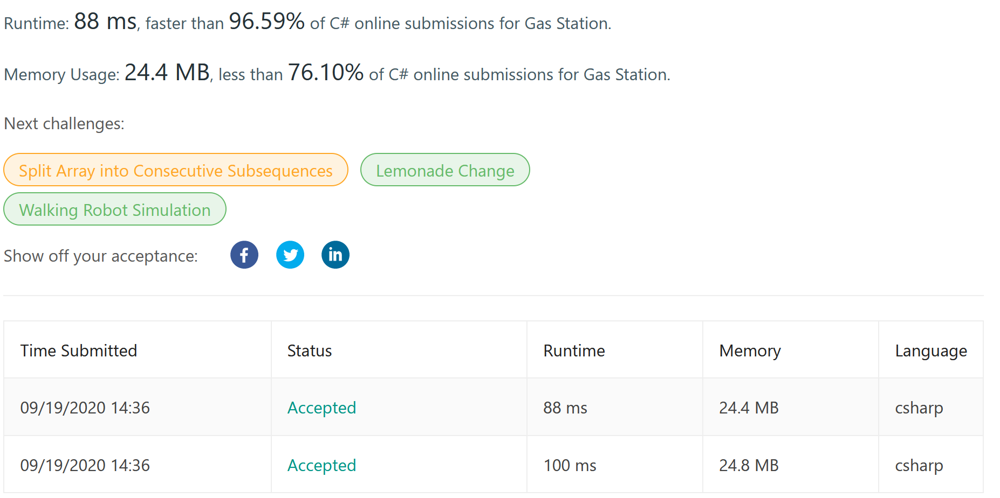Open Walking Robot Simulation challenge

115,209
